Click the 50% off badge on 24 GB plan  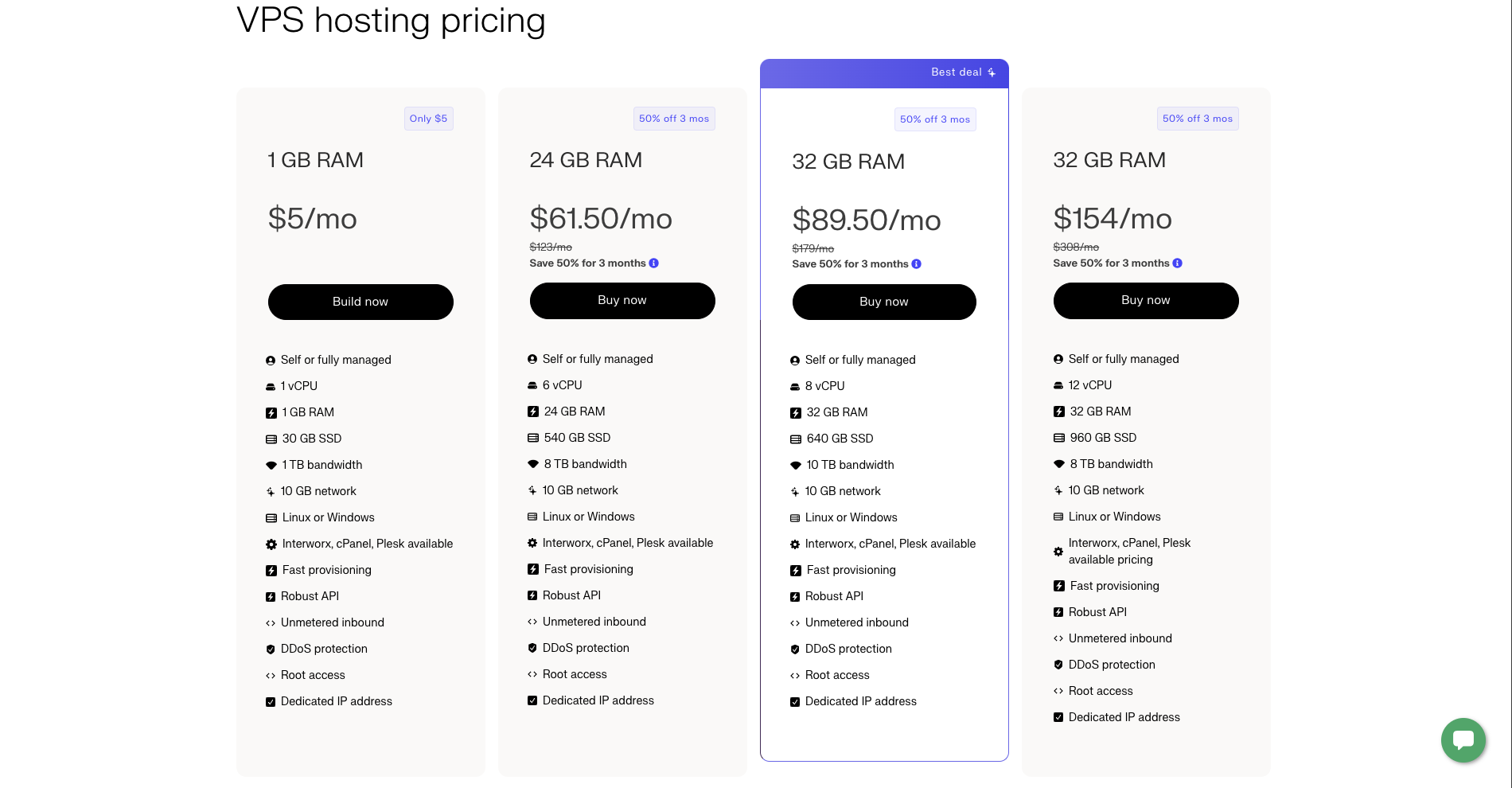point(673,119)
